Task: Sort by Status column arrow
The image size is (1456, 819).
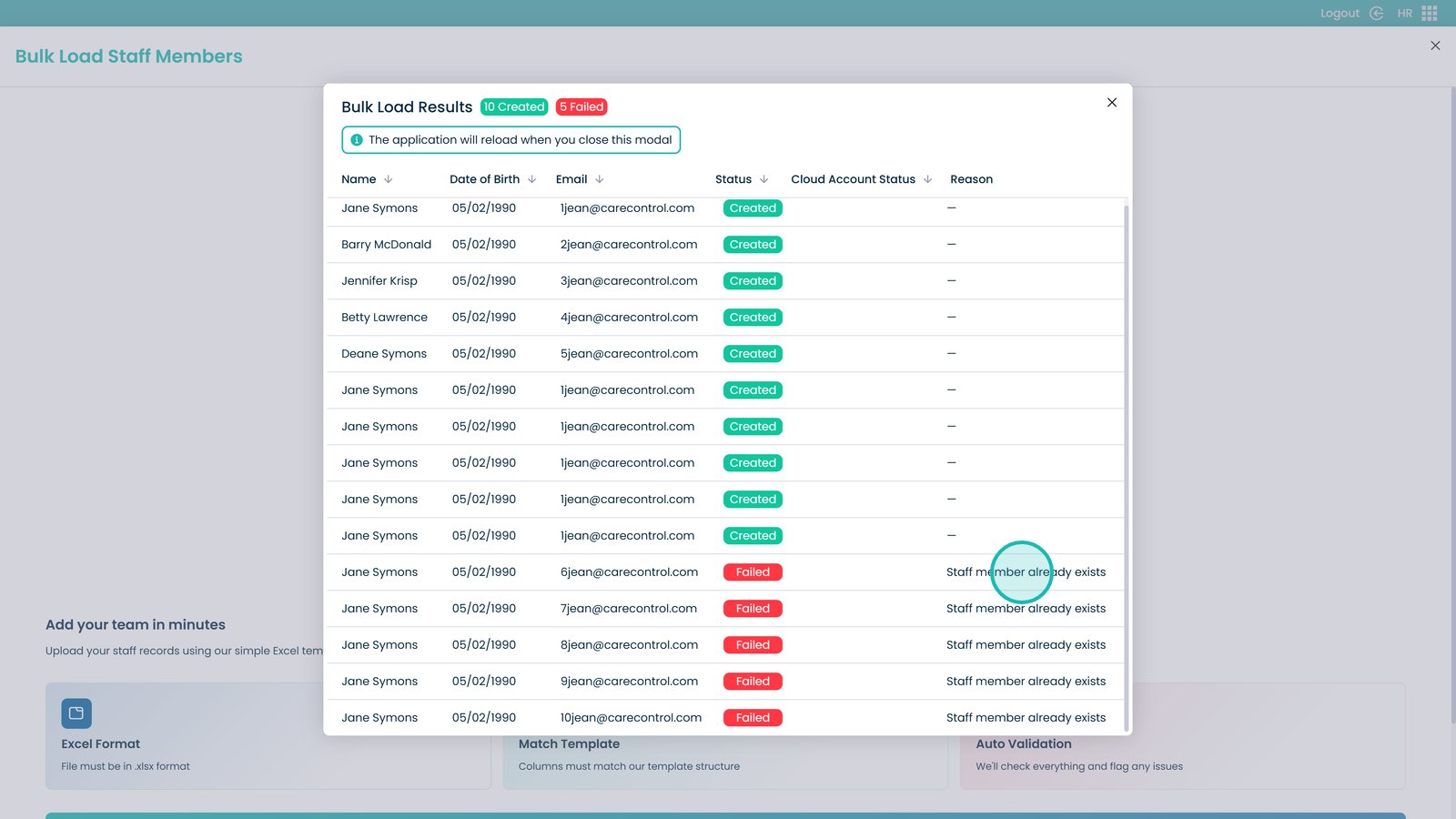Action: click(764, 179)
